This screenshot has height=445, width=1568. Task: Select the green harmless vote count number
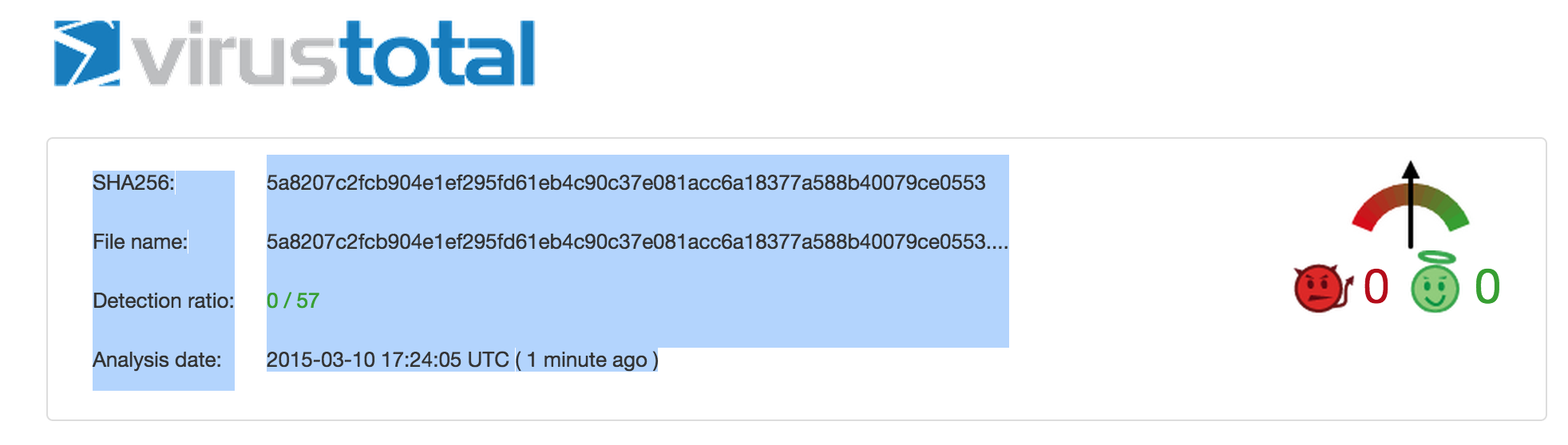point(1487,287)
